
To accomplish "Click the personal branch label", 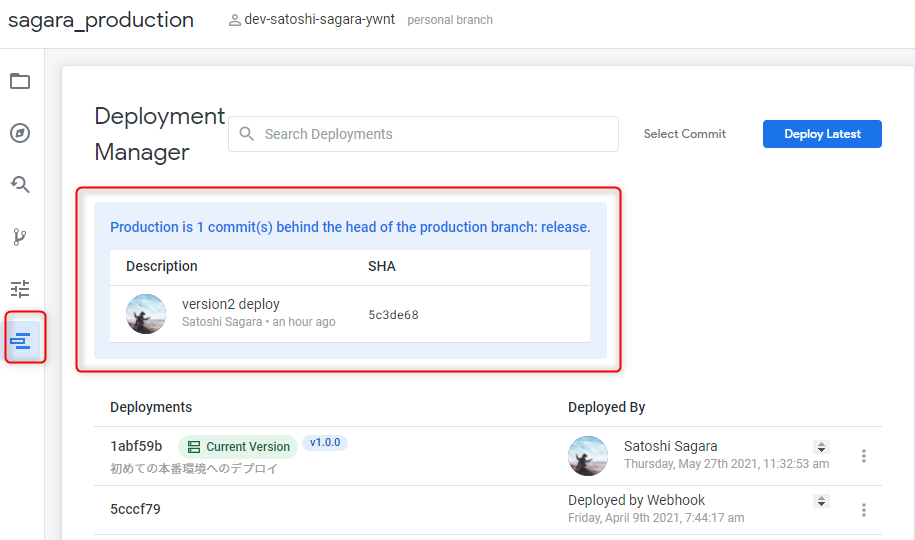I will point(450,20).
